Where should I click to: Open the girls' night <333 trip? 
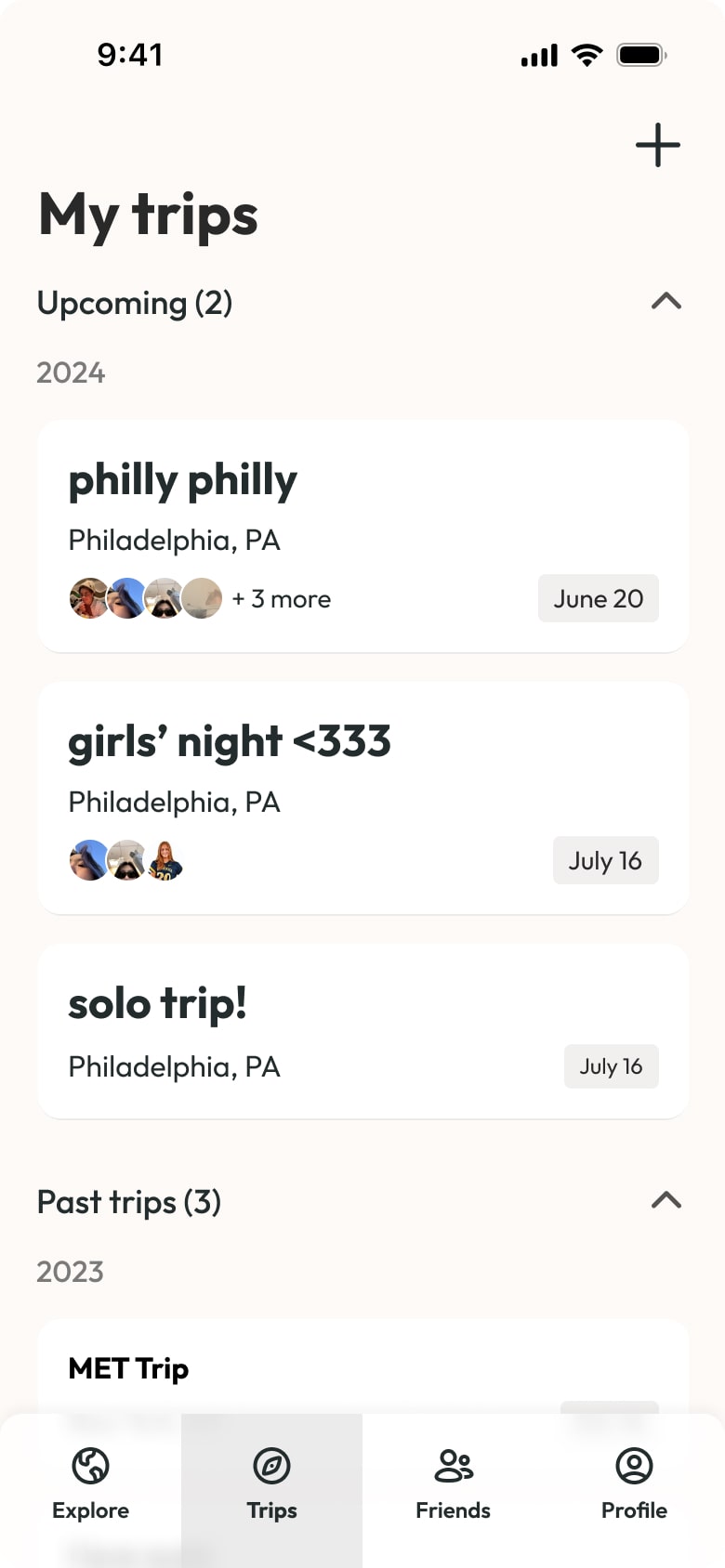pyautogui.click(x=362, y=762)
